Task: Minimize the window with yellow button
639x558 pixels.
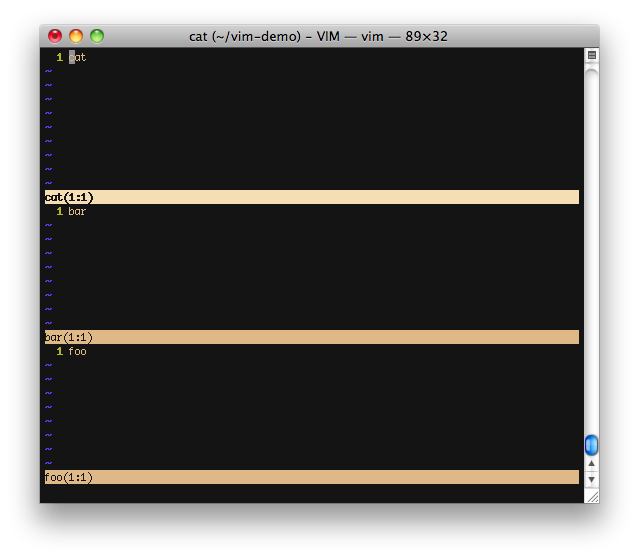Action: click(76, 36)
